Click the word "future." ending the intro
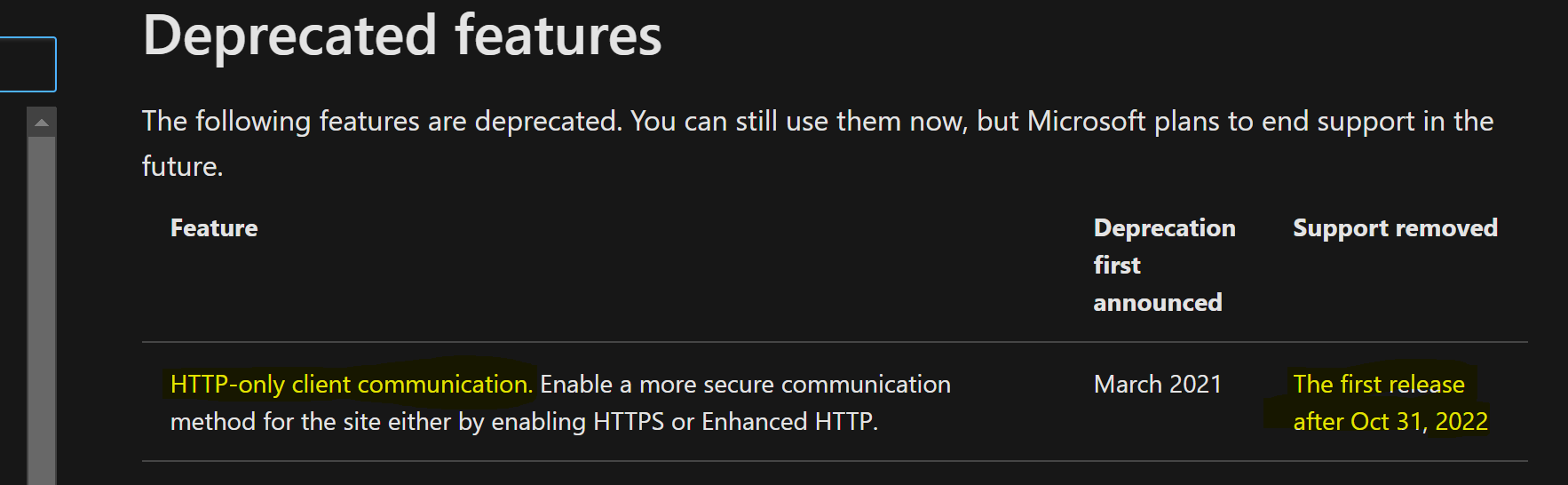Viewport: 1568px width, 485px height. coord(183,166)
